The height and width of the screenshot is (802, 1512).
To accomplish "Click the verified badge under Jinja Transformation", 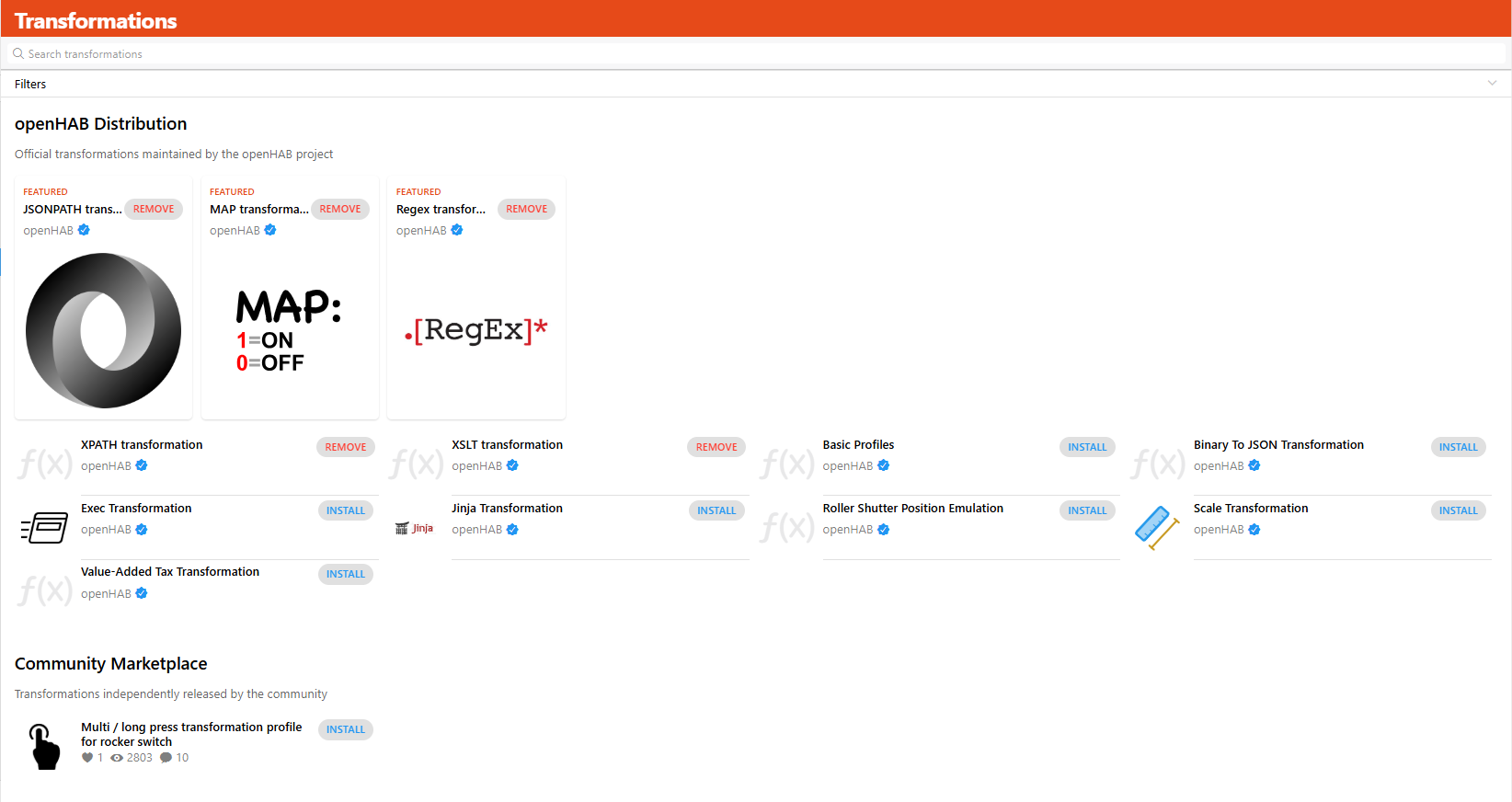I will point(512,529).
